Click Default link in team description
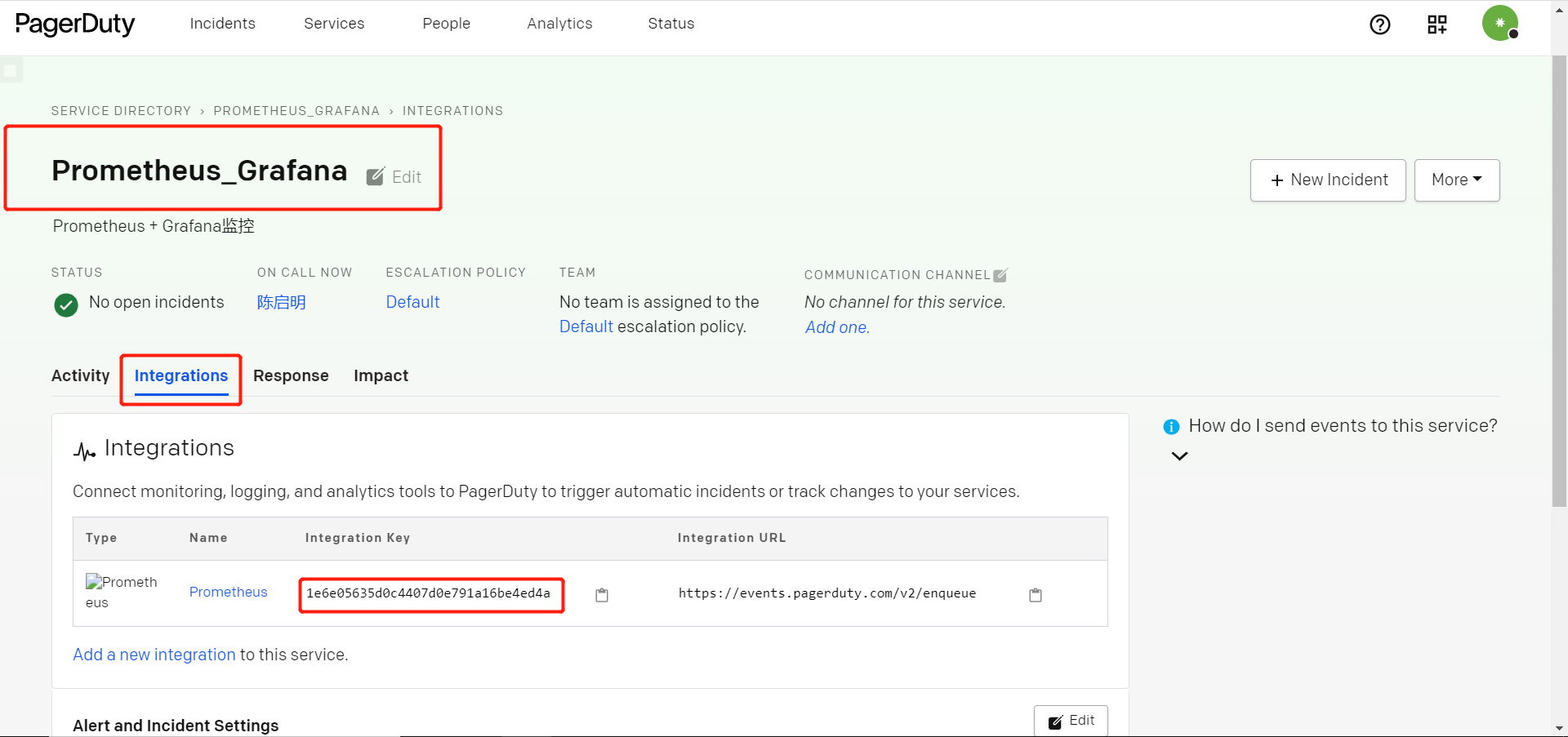Screen dimensions: 1568x737 pyautogui.click(x=586, y=326)
